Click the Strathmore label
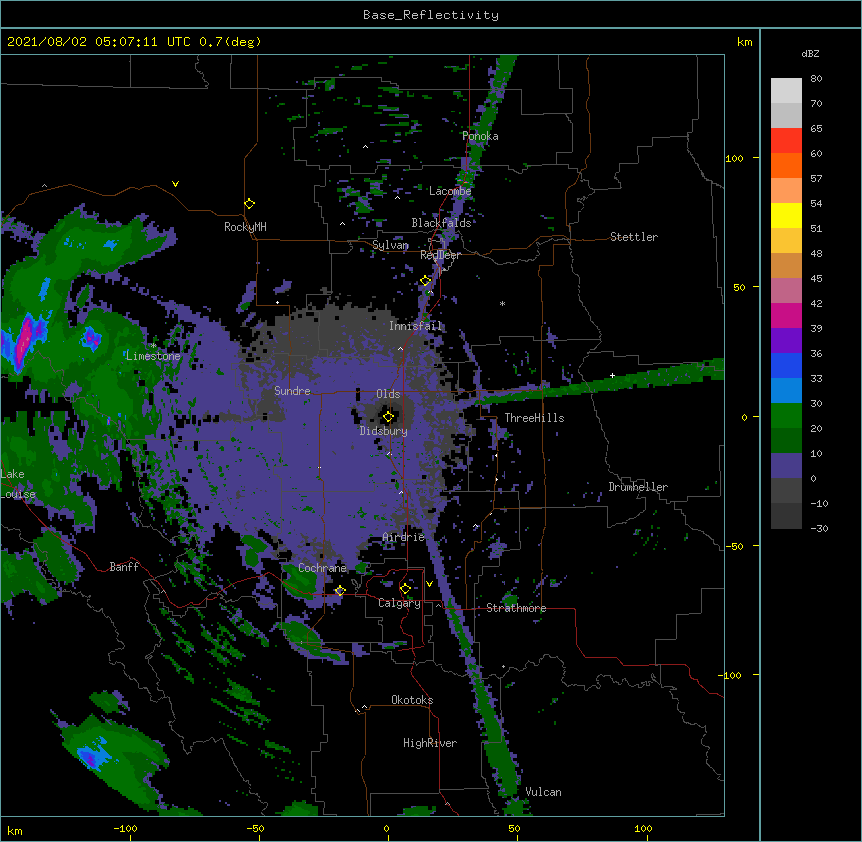The height and width of the screenshot is (842, 862). click(x=516, y=608)
